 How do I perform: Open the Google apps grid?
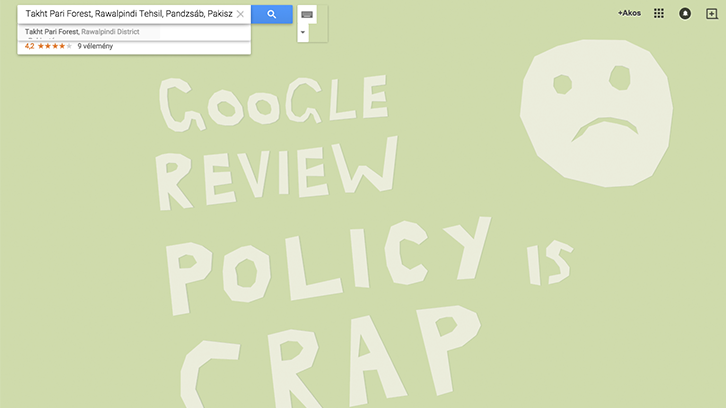[x=659, y=13]
